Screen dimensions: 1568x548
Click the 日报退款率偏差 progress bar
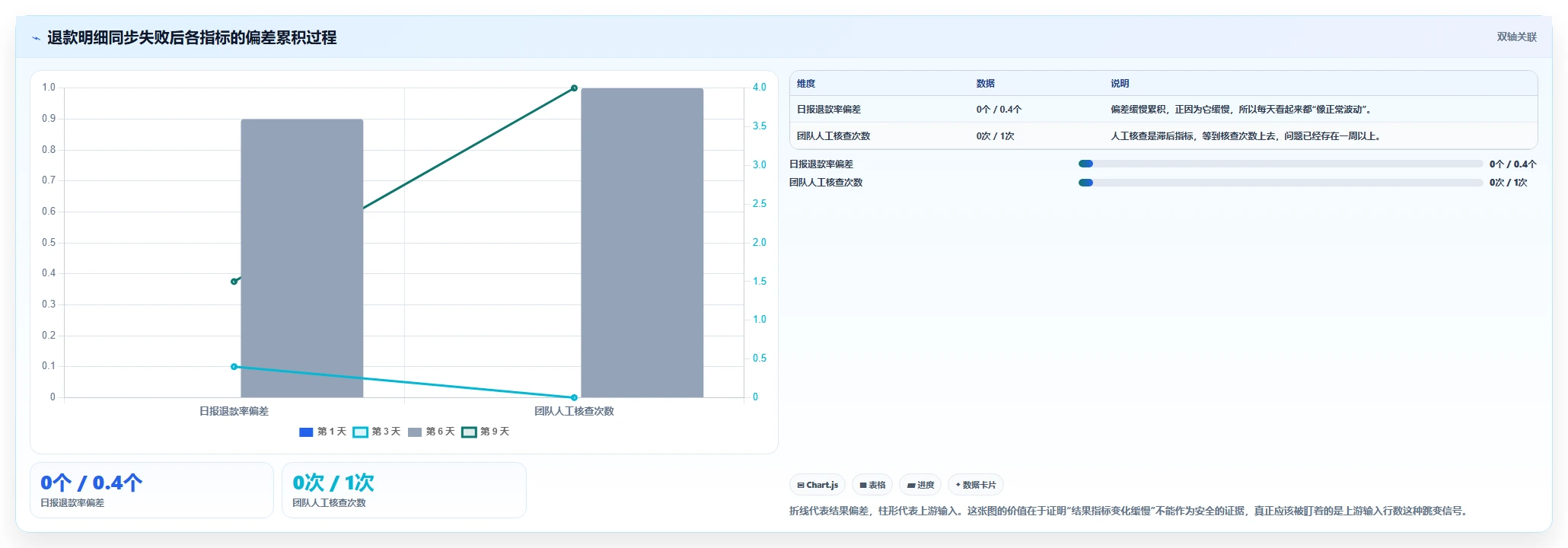(1280, 164)
